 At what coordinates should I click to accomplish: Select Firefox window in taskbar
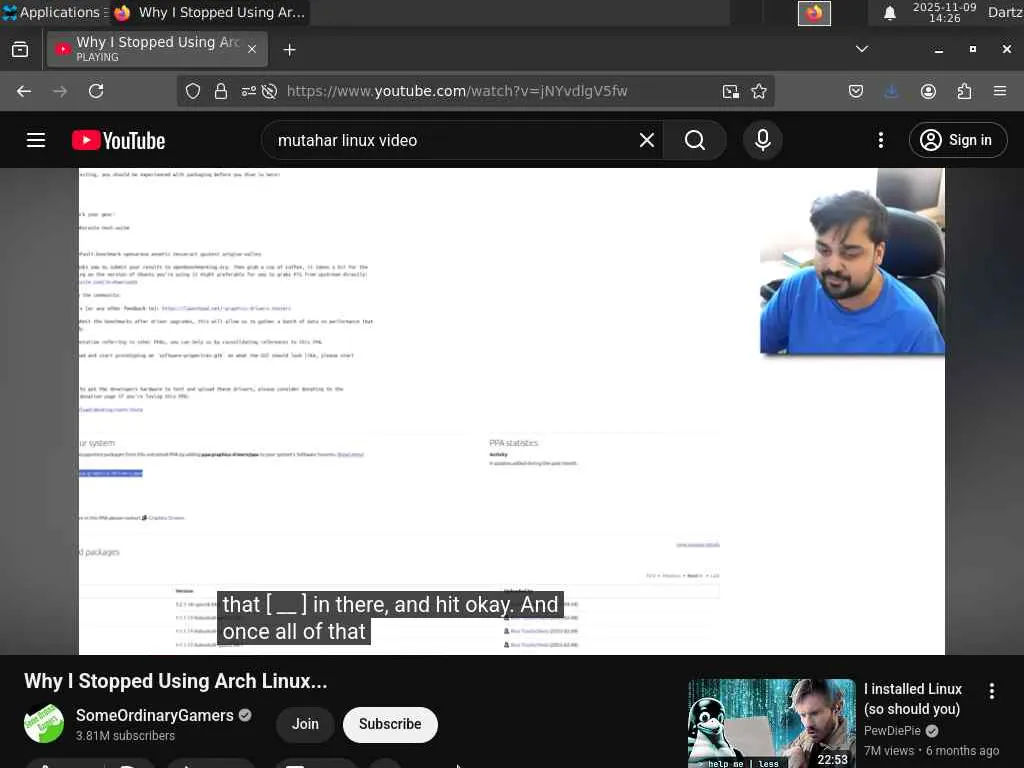[x=210, y=12]
